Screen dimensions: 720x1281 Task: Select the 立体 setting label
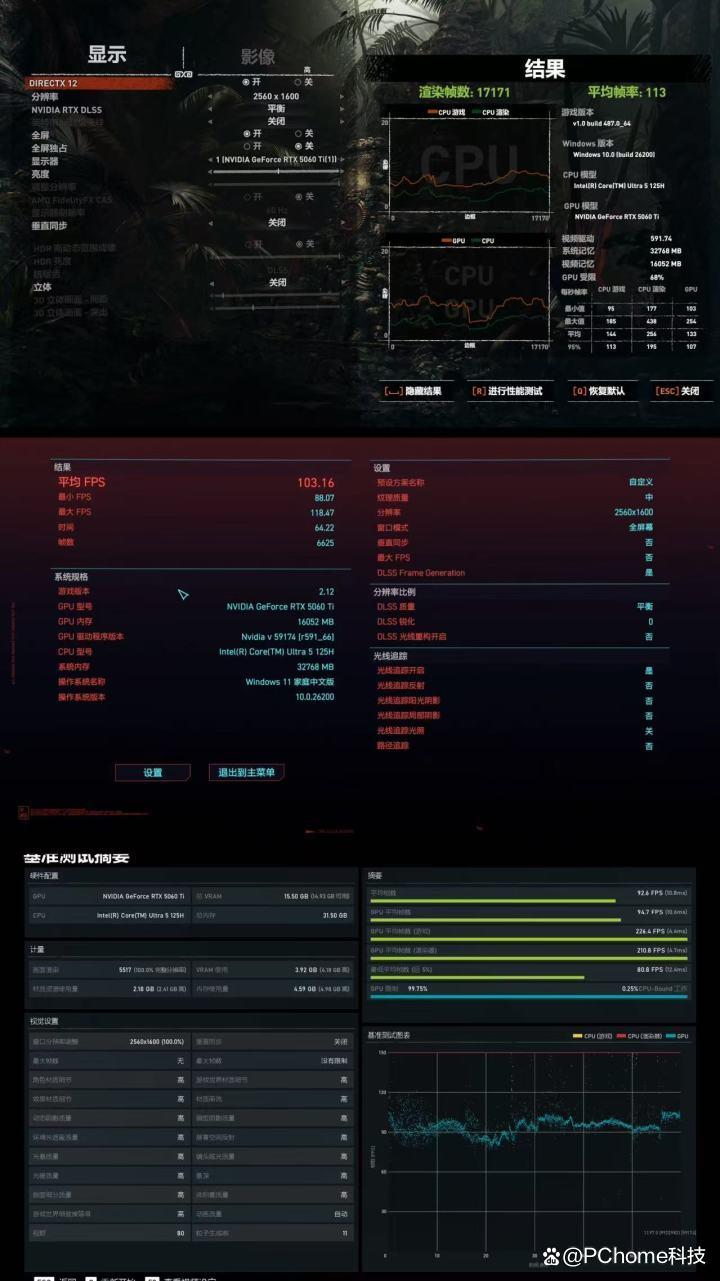[x=41, y=285]
